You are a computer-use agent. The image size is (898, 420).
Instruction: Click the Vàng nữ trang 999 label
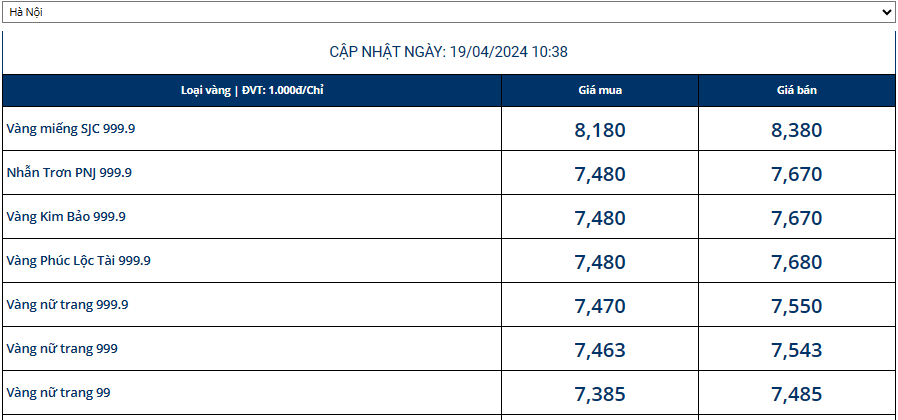click(62, 349)
